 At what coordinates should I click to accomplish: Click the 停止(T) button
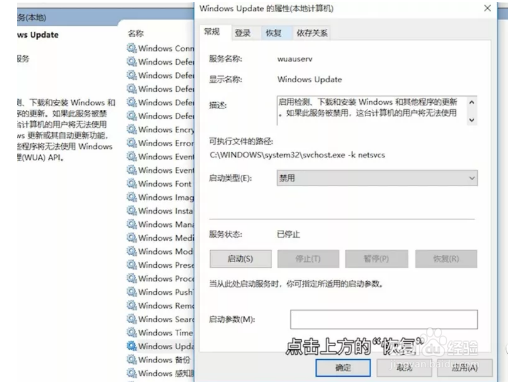pyautogui.click(x=308, y=259)
